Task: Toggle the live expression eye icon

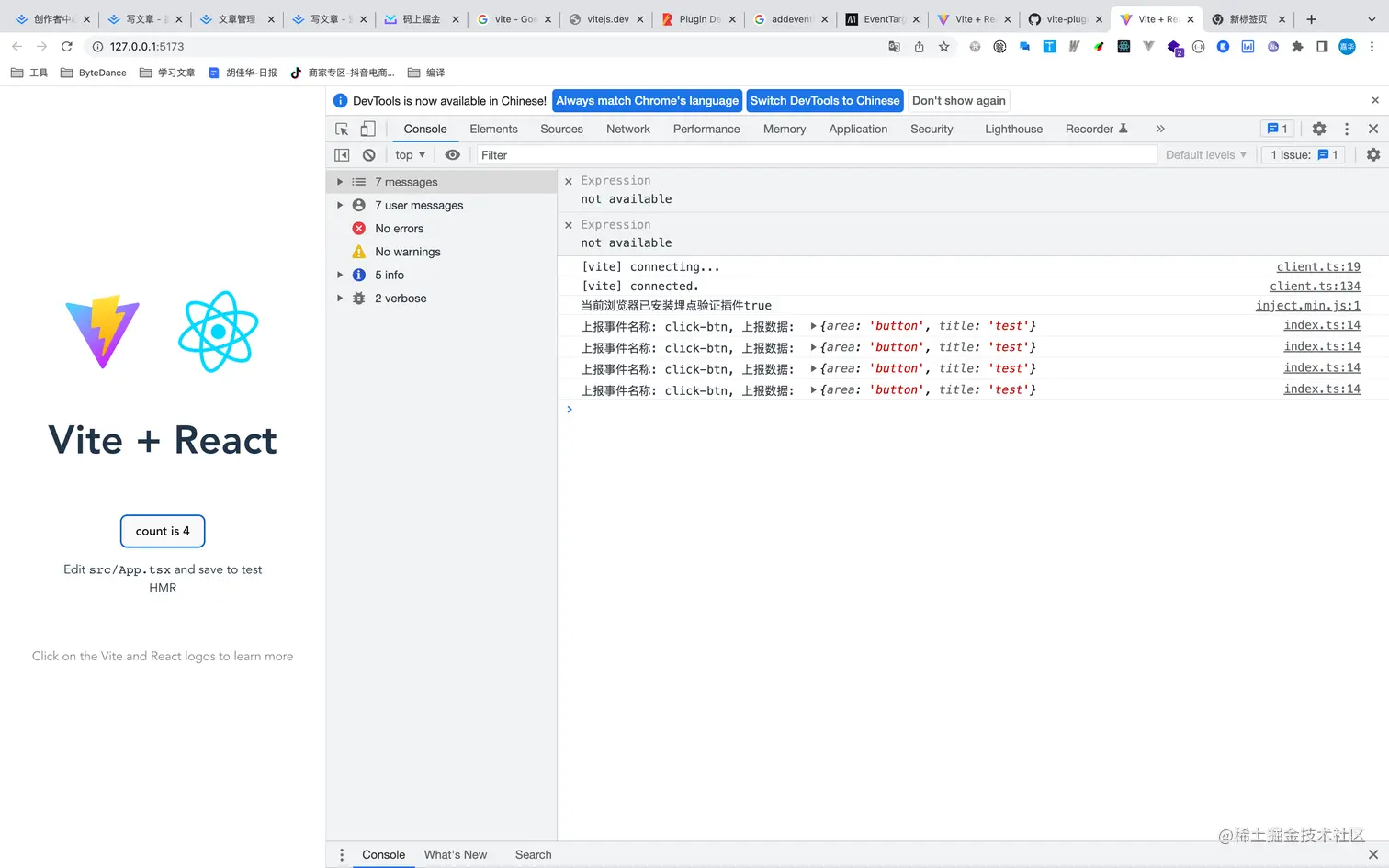Action: [452, 155]
